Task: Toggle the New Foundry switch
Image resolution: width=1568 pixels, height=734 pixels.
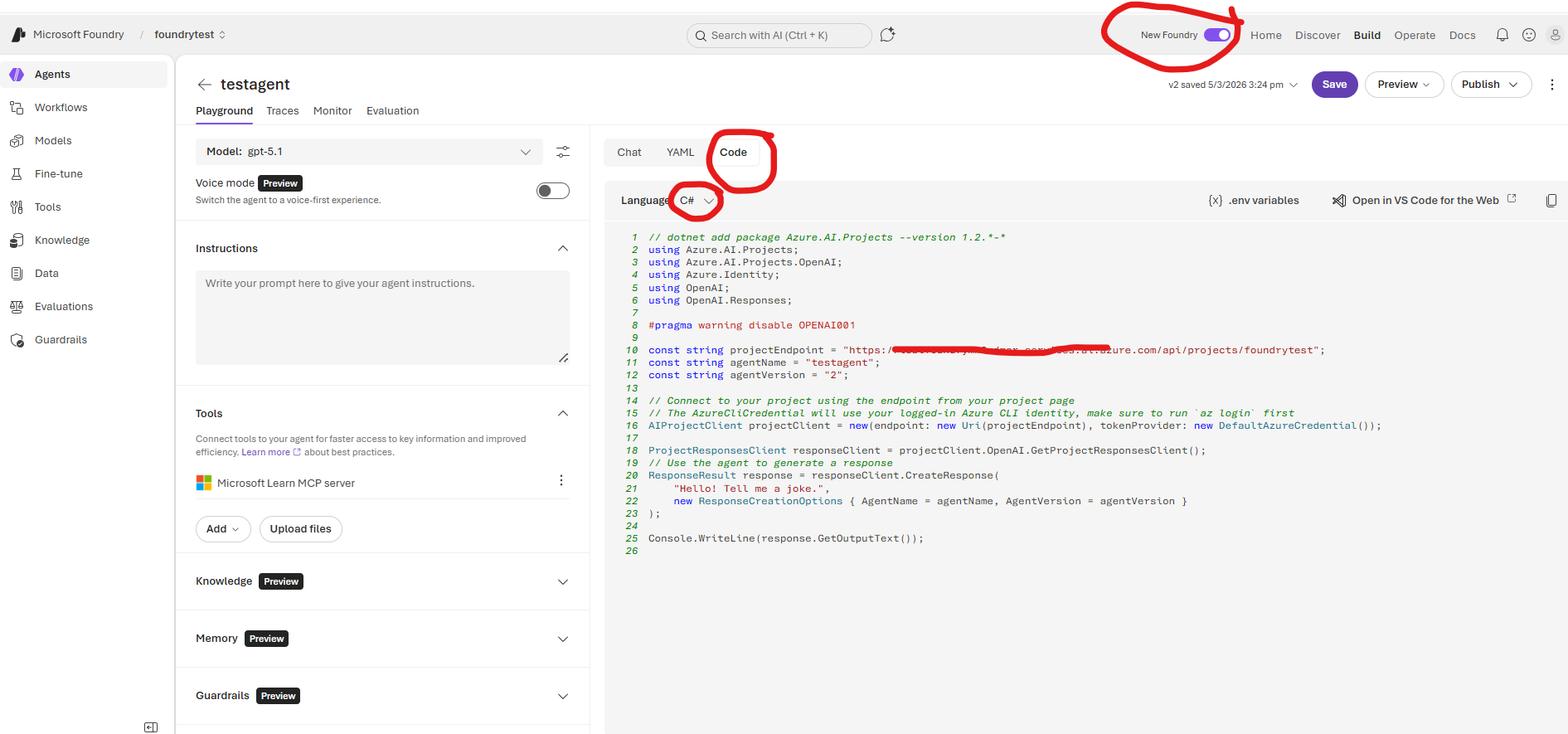Action: 1217,35
